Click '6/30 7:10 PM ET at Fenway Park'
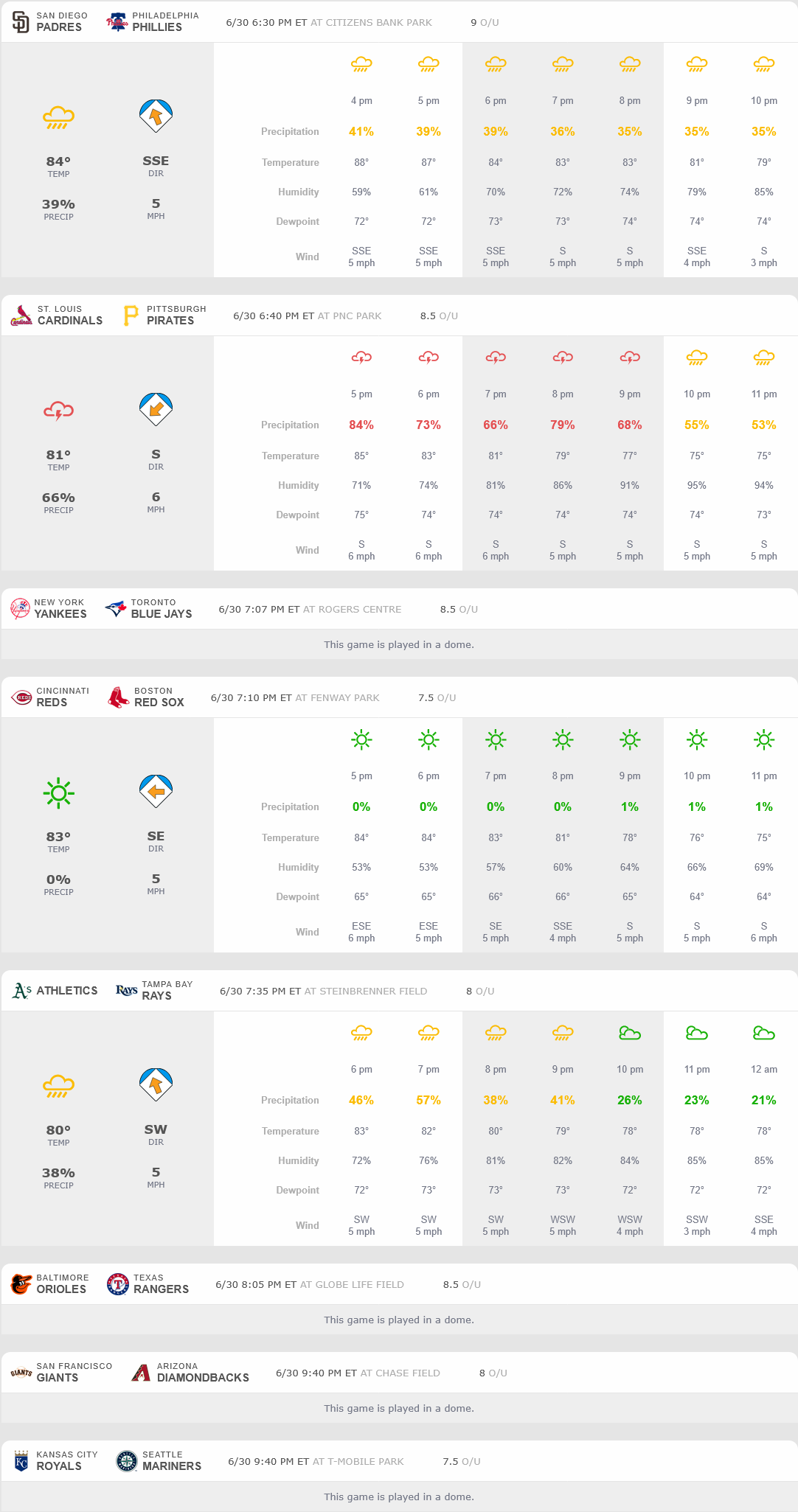This screenshot has width=798, height=1512. [x=295, y=698]
